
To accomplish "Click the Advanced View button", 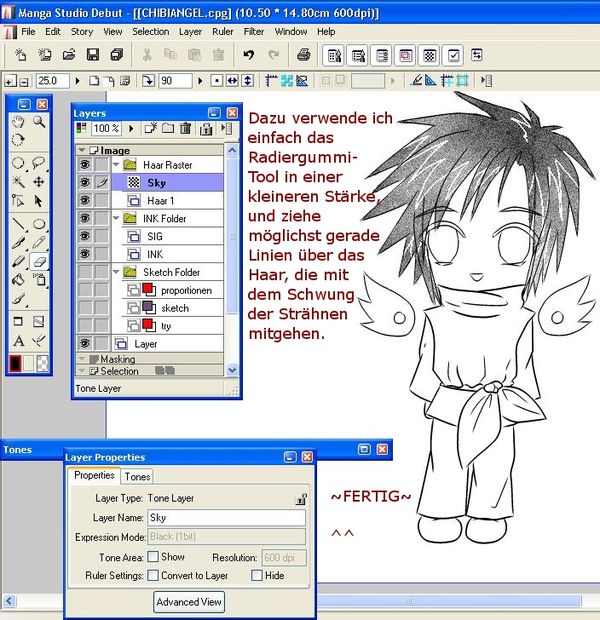I will pyautogui.click(x=189, y=602).
